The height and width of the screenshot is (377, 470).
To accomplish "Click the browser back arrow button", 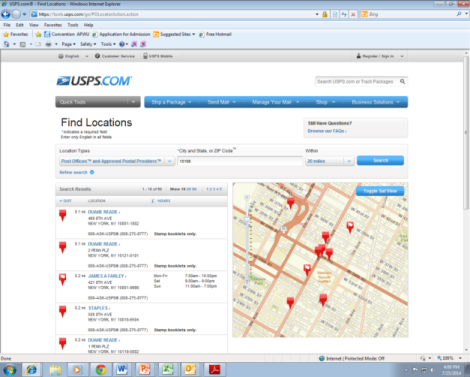I will click(x=6, y=14).
